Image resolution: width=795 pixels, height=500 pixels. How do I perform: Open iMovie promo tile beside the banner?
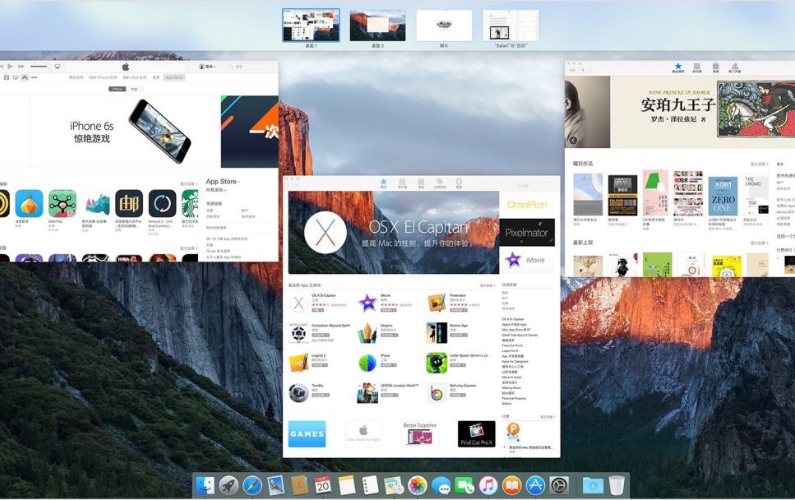pos(527,260)
